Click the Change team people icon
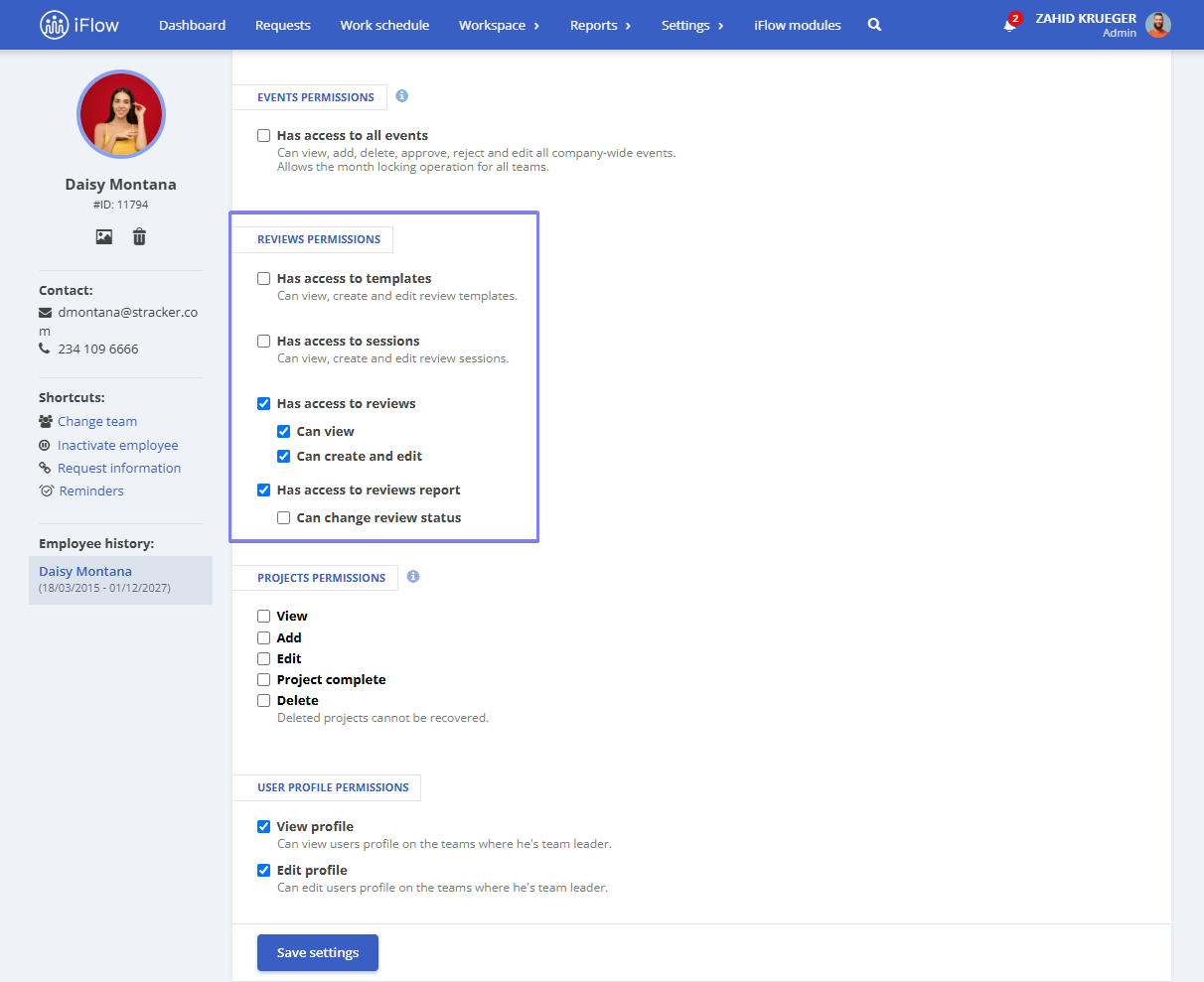 point(46,421)
